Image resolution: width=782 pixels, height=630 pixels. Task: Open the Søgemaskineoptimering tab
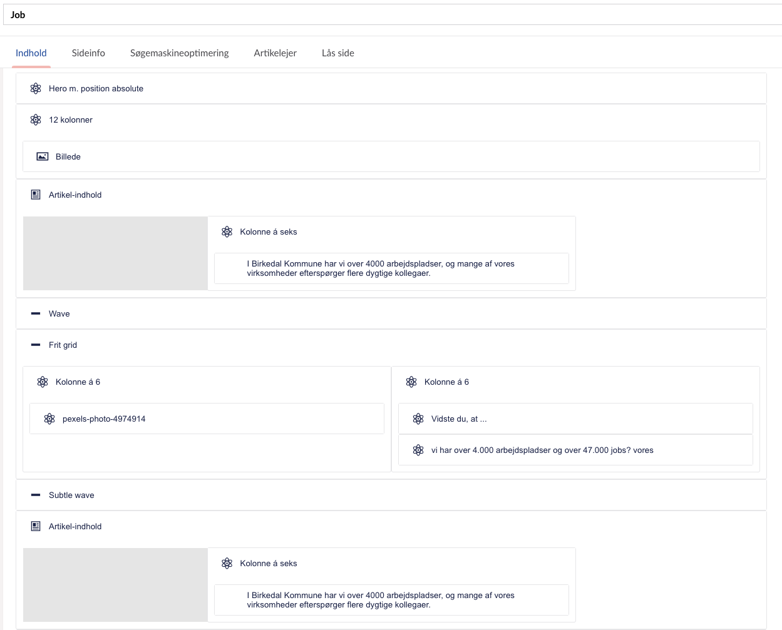[x=179, y=53]
